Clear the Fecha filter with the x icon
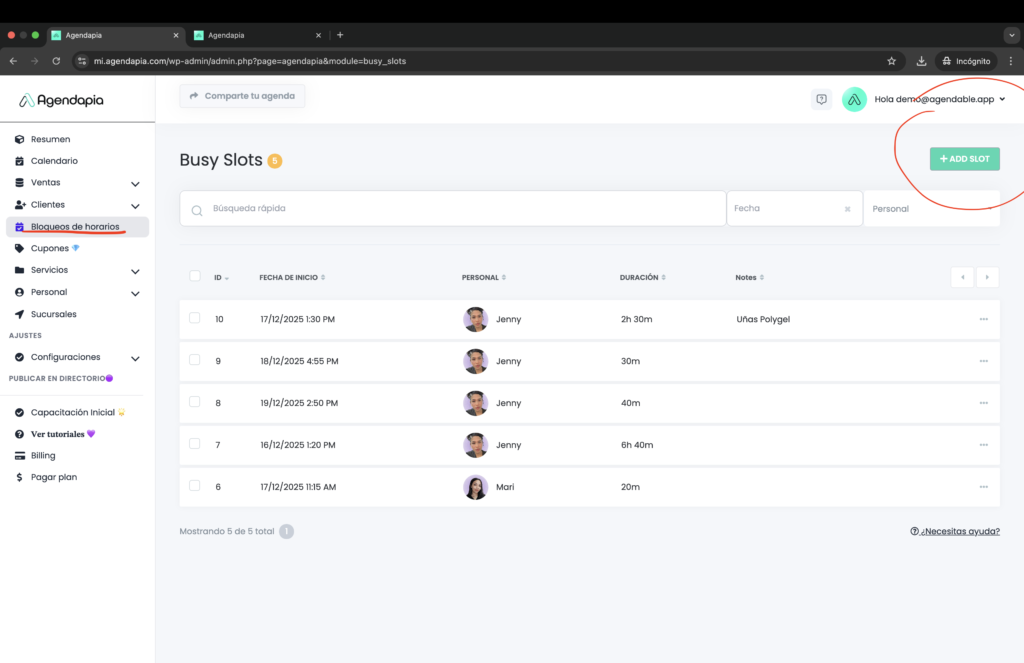 (847, 209)
